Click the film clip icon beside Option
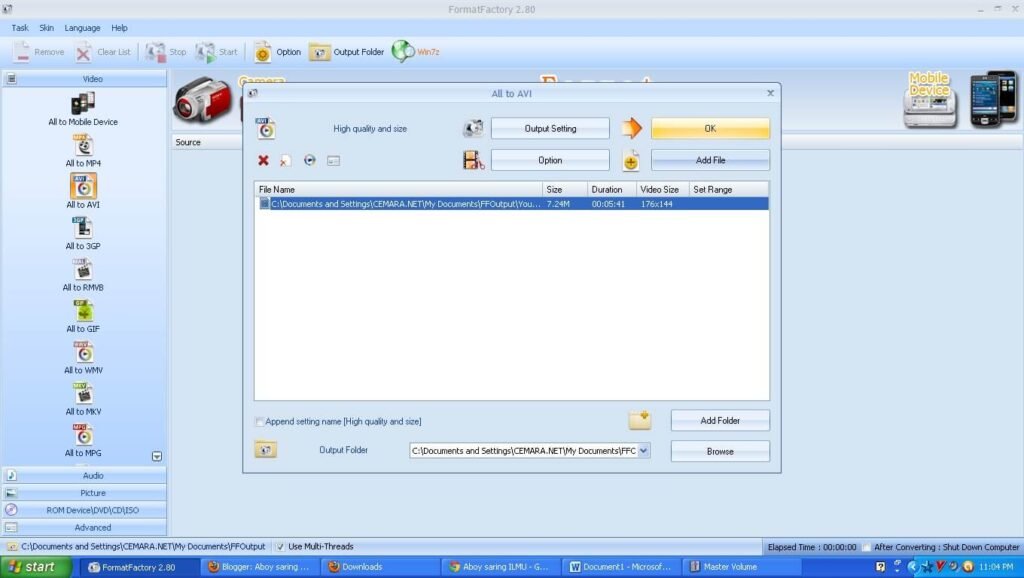The image size is (1024, 578). pyautogui.click(x=473, y=160)
